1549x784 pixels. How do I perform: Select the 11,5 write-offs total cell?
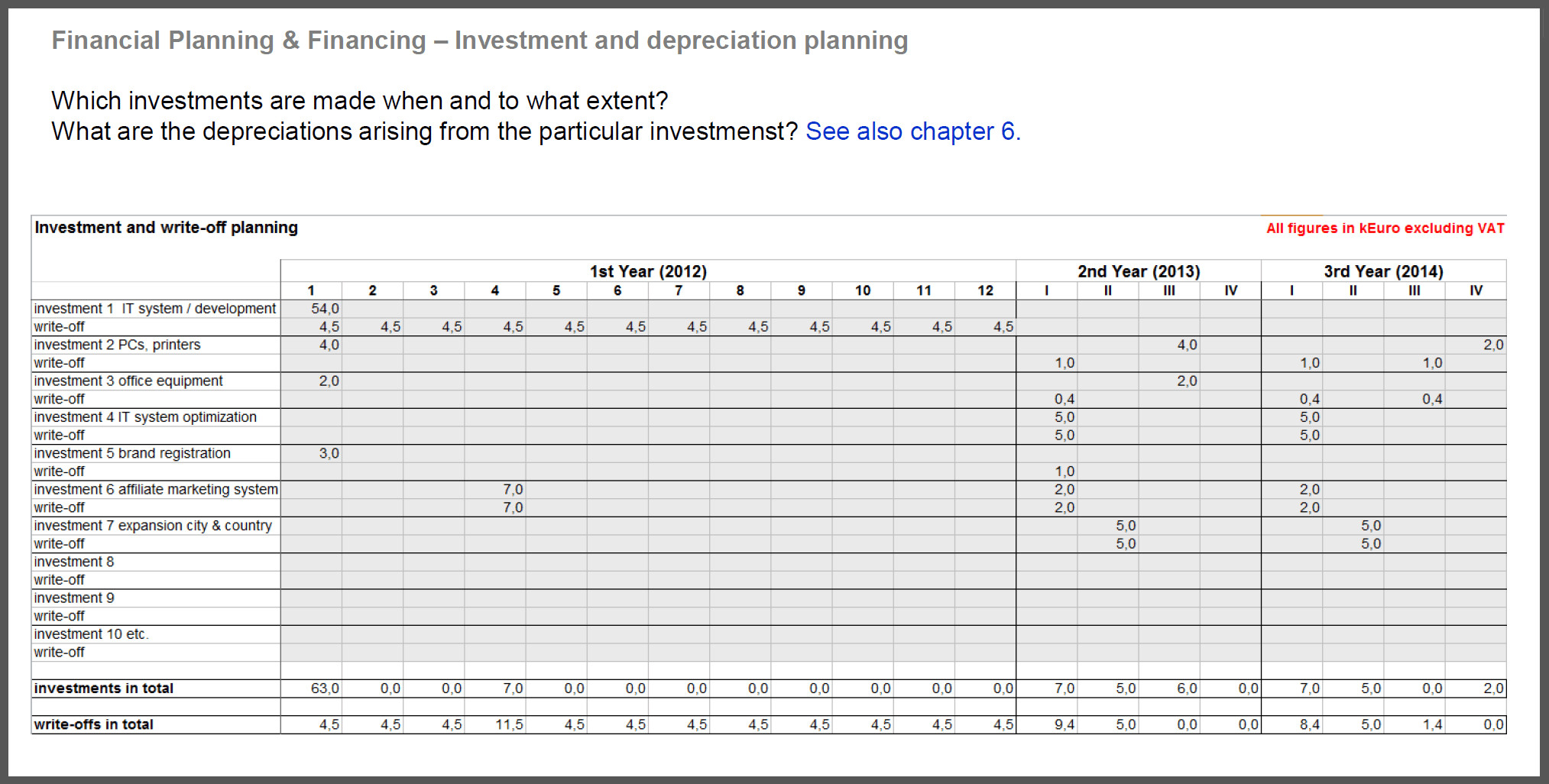tap(509, 724)
